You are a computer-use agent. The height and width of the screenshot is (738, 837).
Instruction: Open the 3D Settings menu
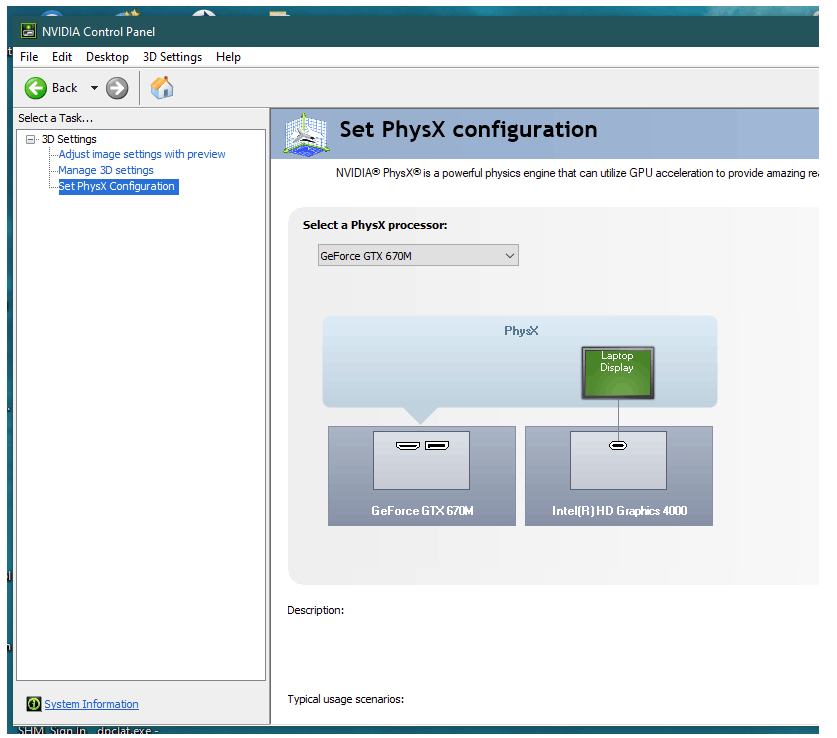[172, 57]
